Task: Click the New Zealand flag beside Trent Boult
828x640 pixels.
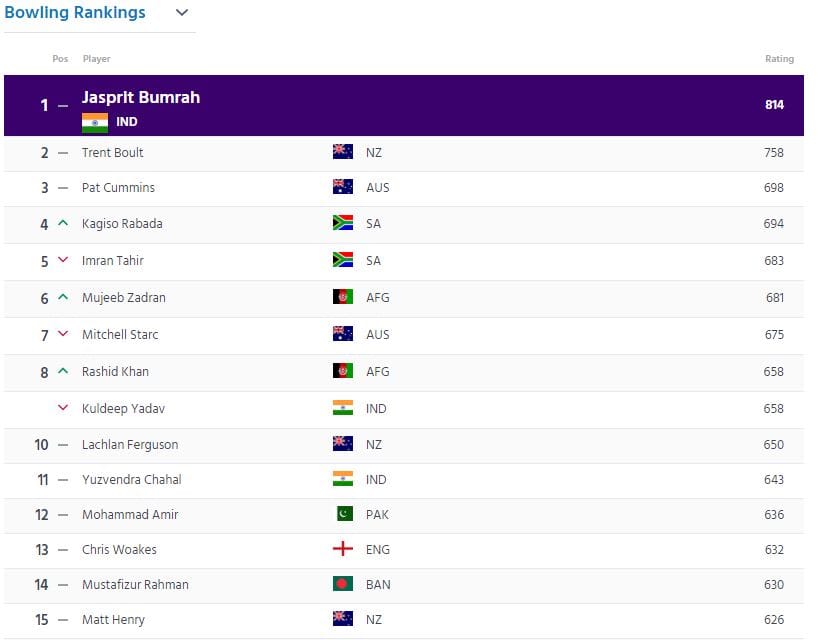Action: tap(343, 152)
